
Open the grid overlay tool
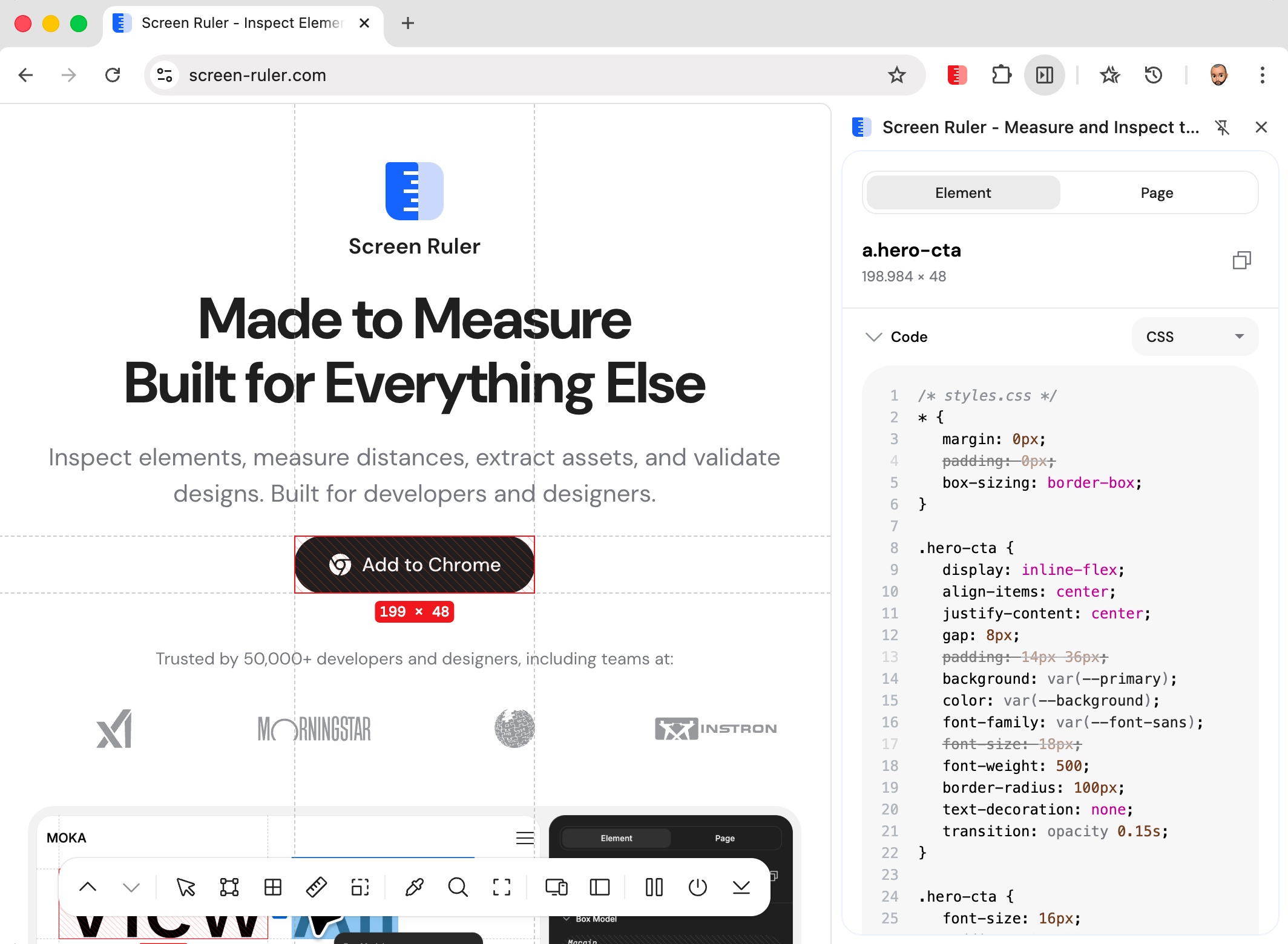273,887
